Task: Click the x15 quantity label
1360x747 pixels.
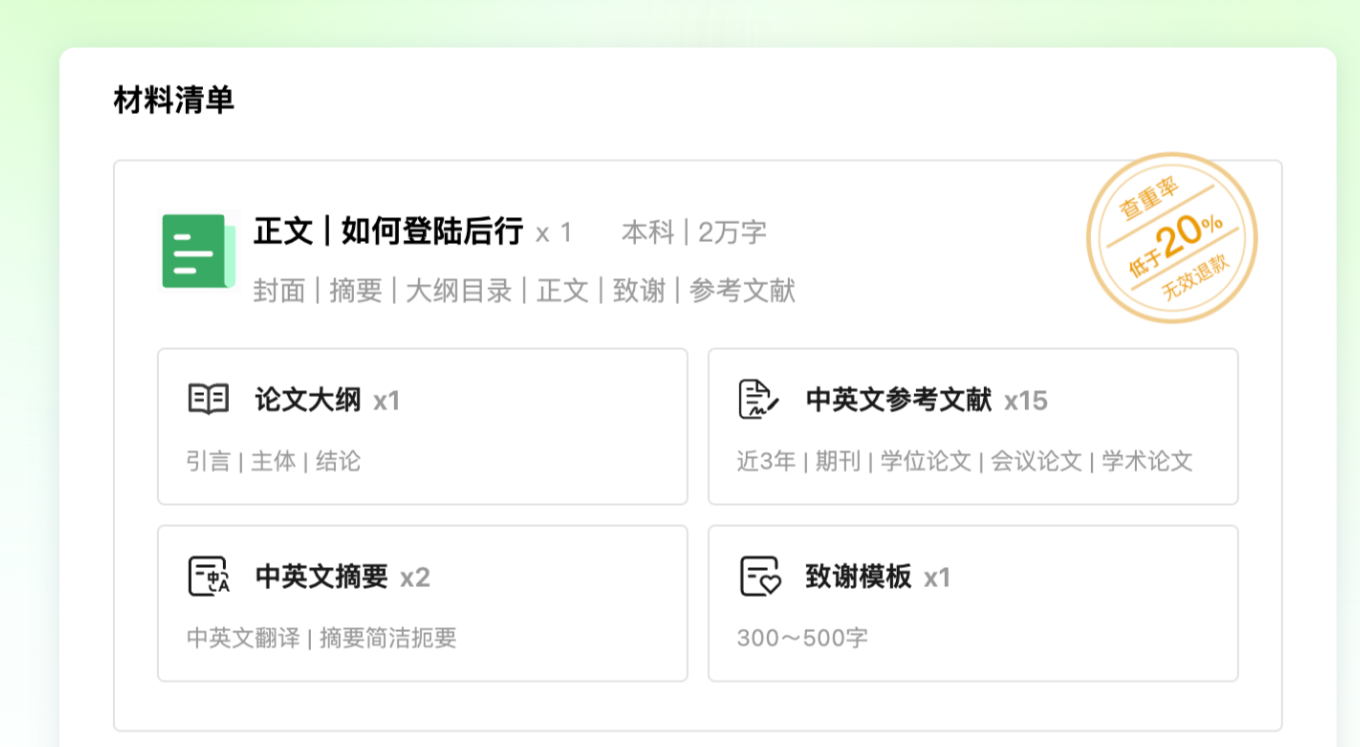Action: pyautogui.click(x=1026, y=401)
